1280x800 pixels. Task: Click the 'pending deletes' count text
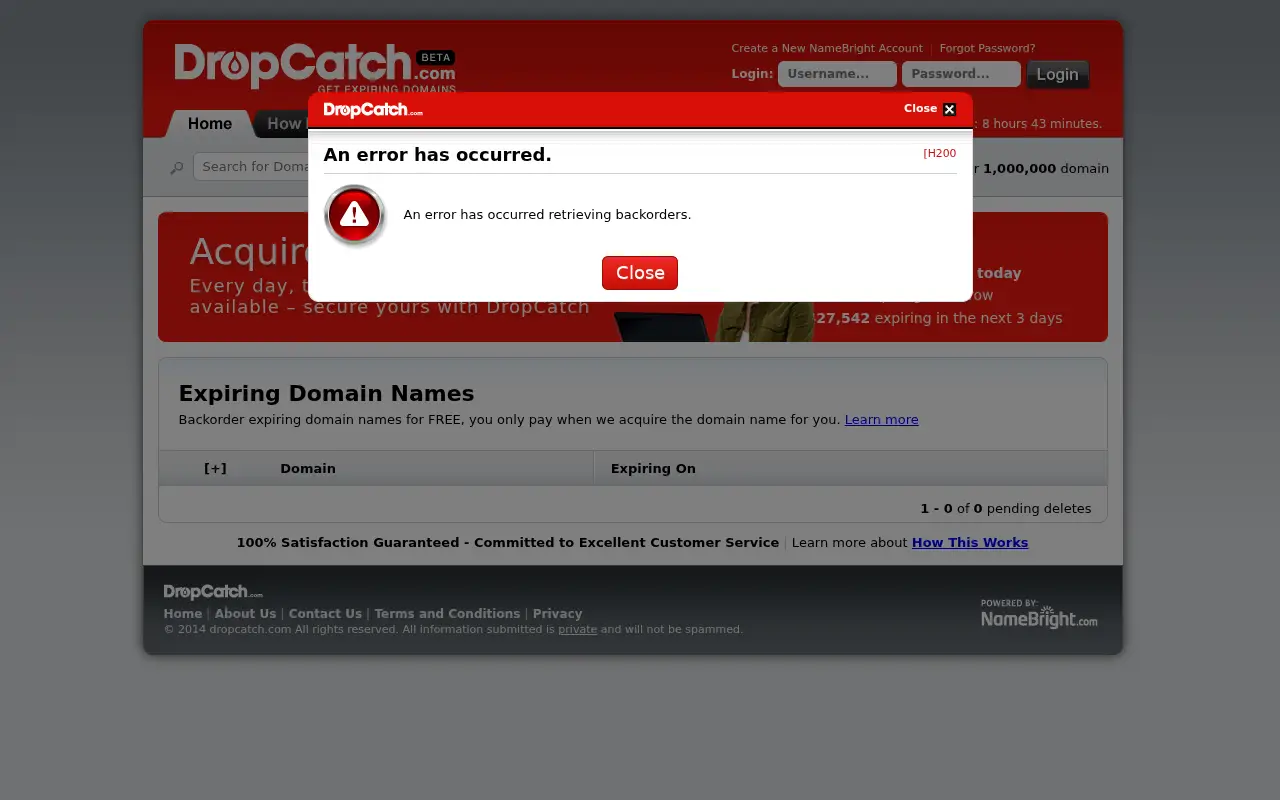1006,509
